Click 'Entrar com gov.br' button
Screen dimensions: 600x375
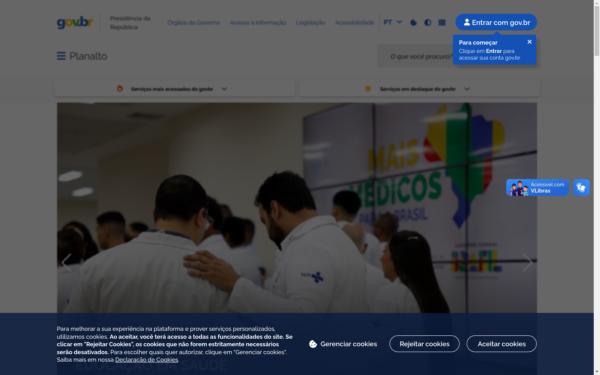496,23
